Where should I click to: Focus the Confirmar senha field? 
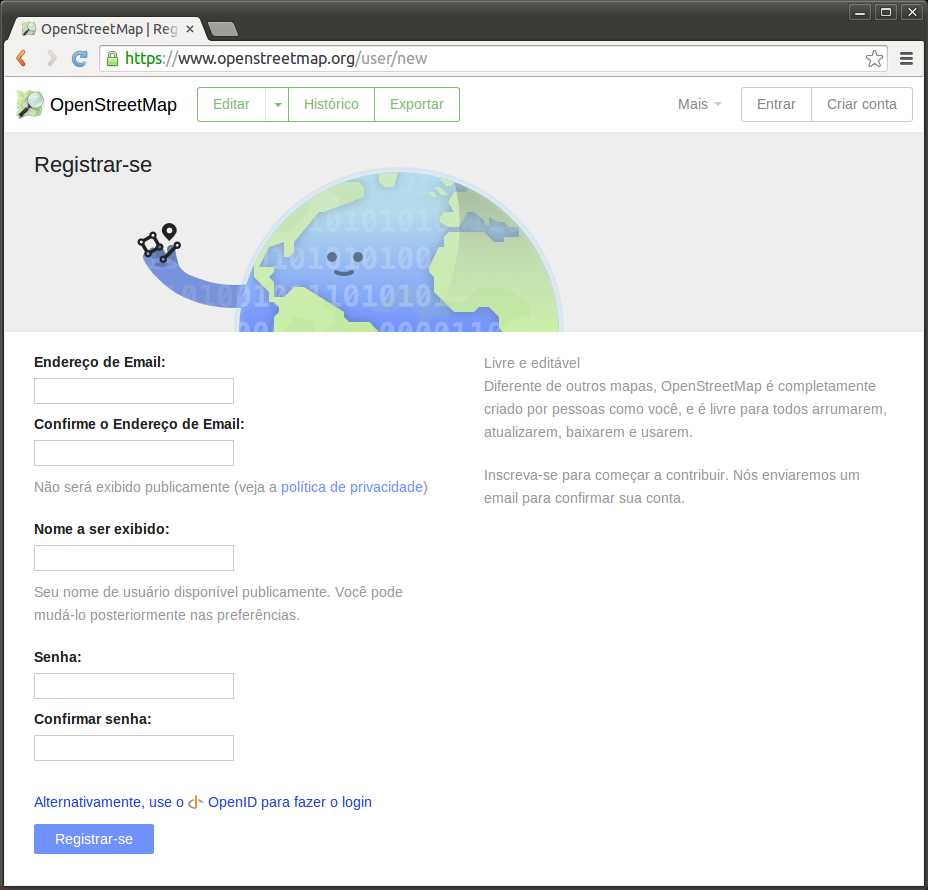click(x=134, y=748)
